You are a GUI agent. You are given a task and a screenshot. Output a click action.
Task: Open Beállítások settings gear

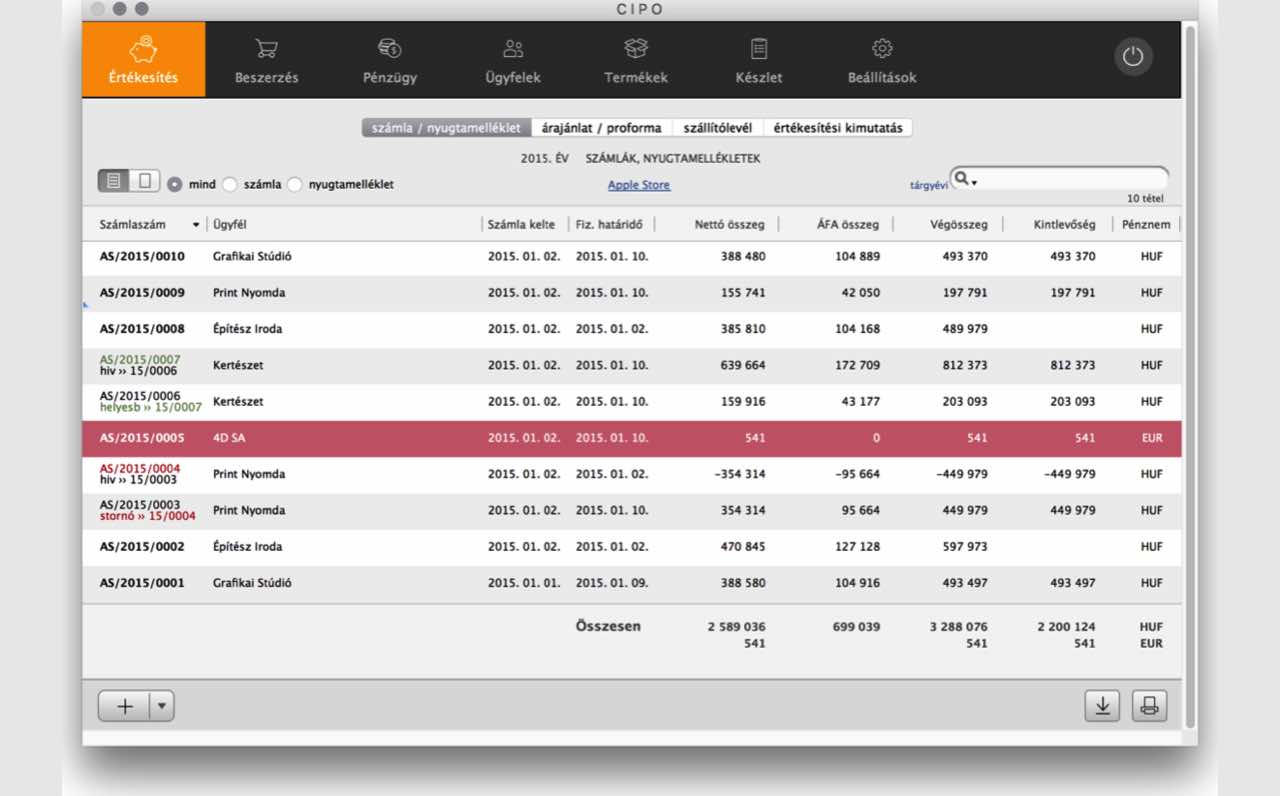point(881,60)
